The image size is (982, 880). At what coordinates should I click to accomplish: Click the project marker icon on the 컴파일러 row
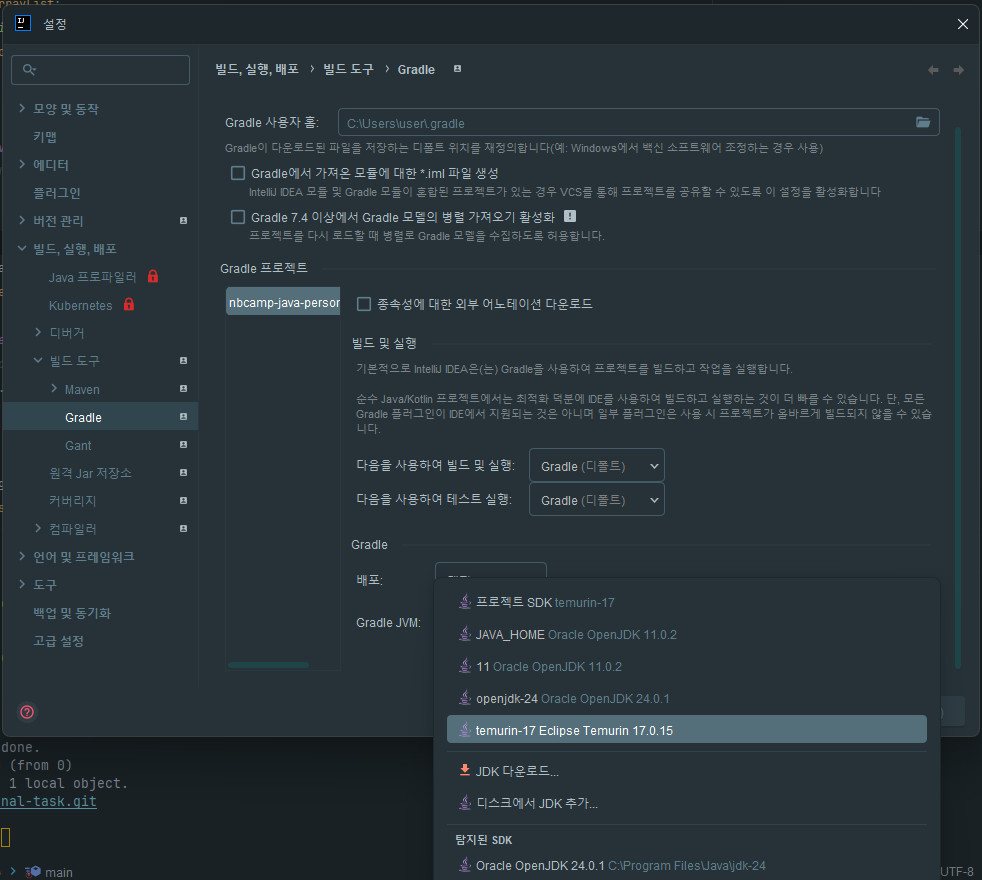[x=183, y=529]
